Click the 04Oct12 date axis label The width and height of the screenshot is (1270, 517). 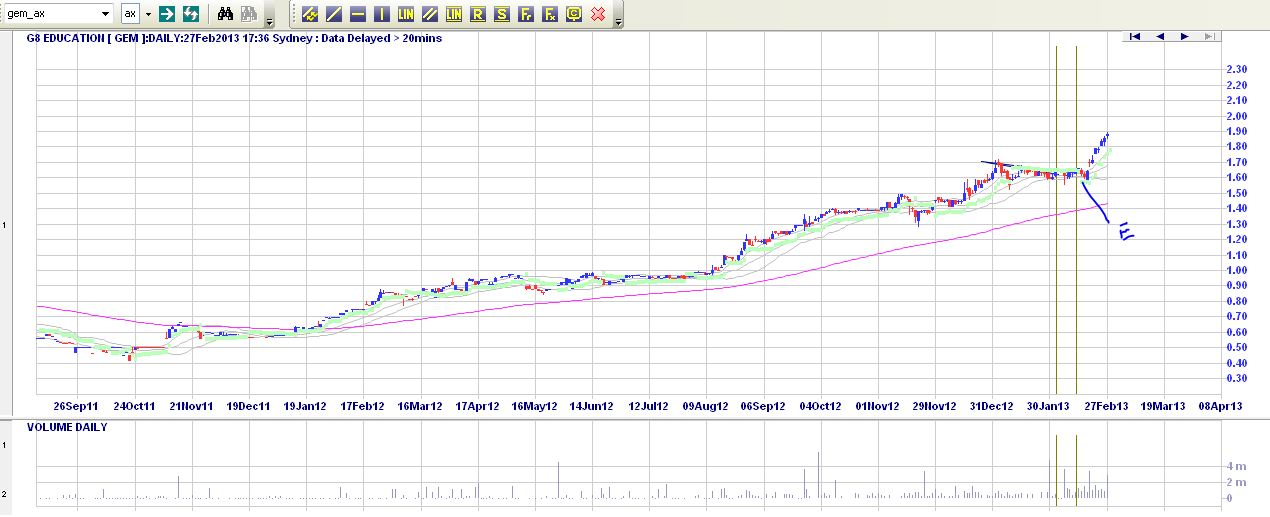point(821,406)
